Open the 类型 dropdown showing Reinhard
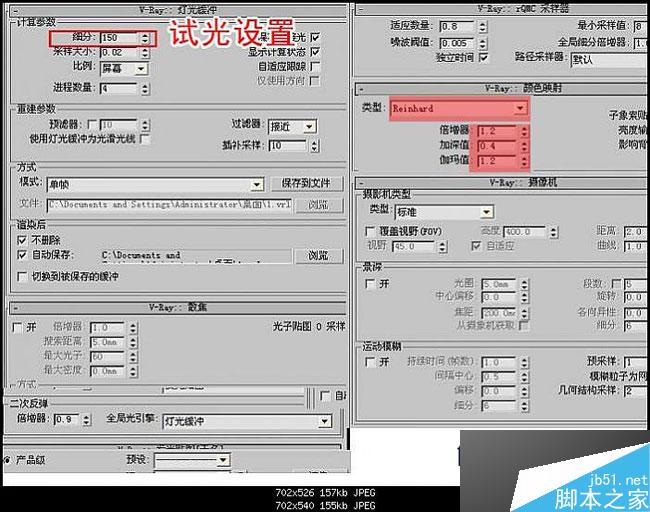Viewport: 650px width, 512px height. point(459,109)
